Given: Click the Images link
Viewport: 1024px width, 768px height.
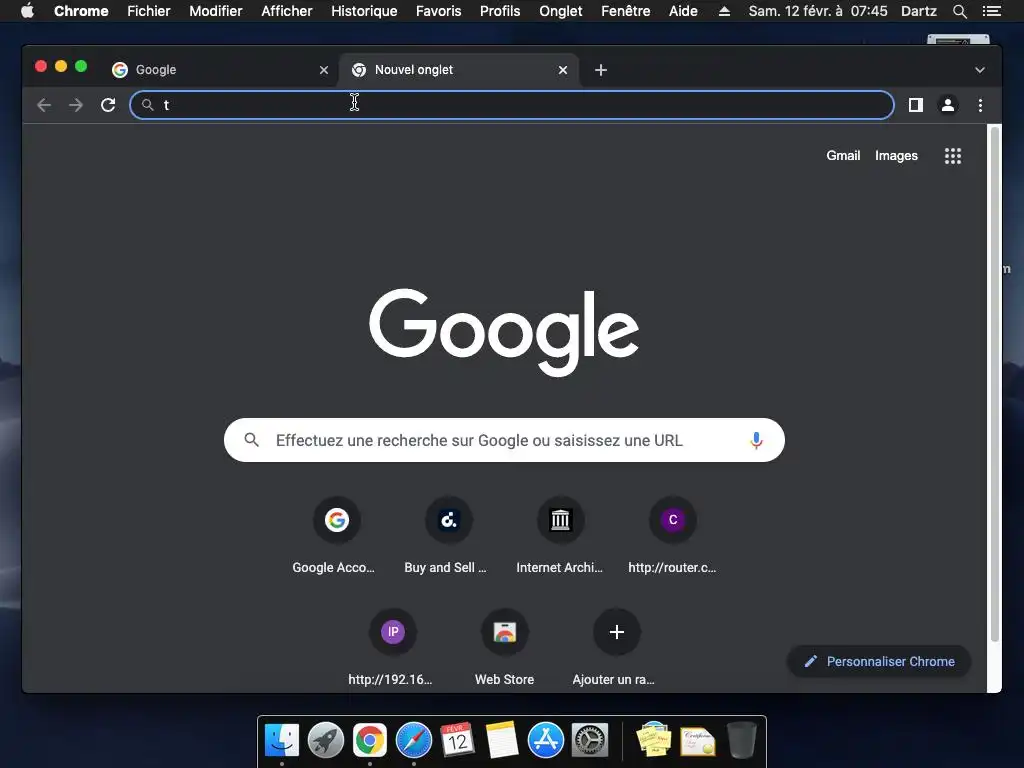Looking at the screenshot, I should (x=896, y=155).
